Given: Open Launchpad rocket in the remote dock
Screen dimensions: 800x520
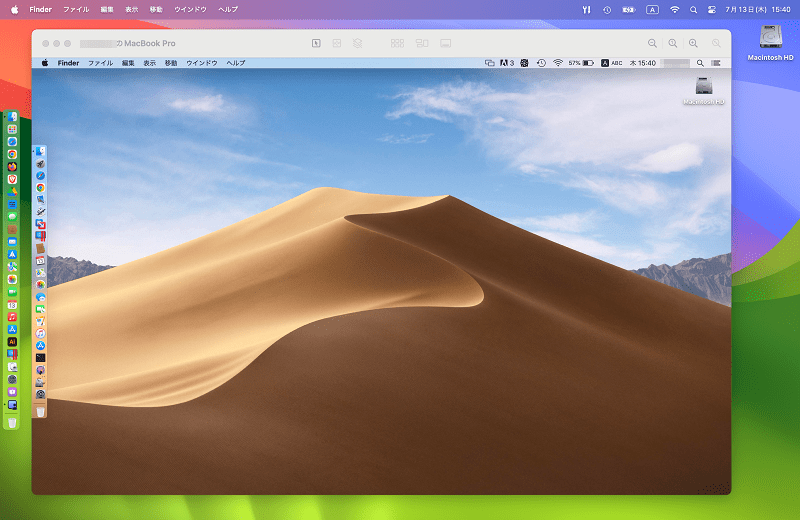Looking at the screenshot, I should [40, 163].
